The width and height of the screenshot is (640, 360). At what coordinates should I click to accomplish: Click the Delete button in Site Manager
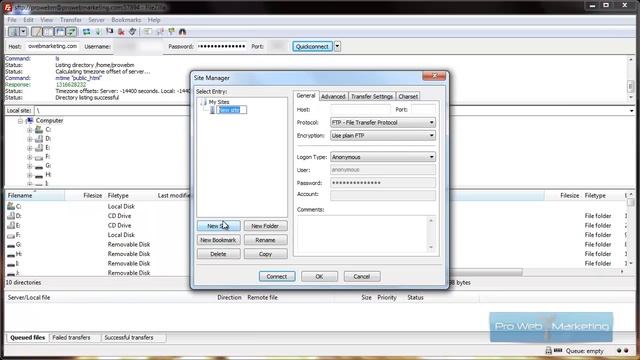click(x=218, y=254)
